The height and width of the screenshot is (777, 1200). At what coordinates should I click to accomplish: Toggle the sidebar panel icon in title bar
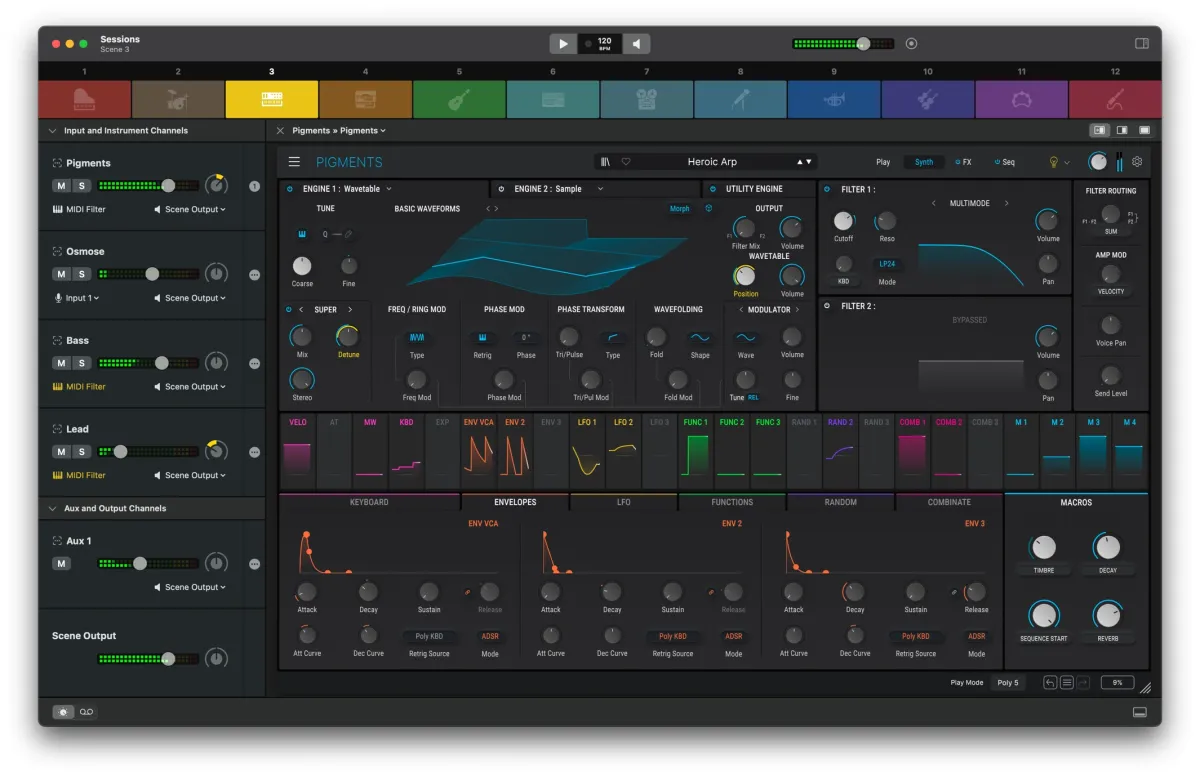(x=1141, y=44)
